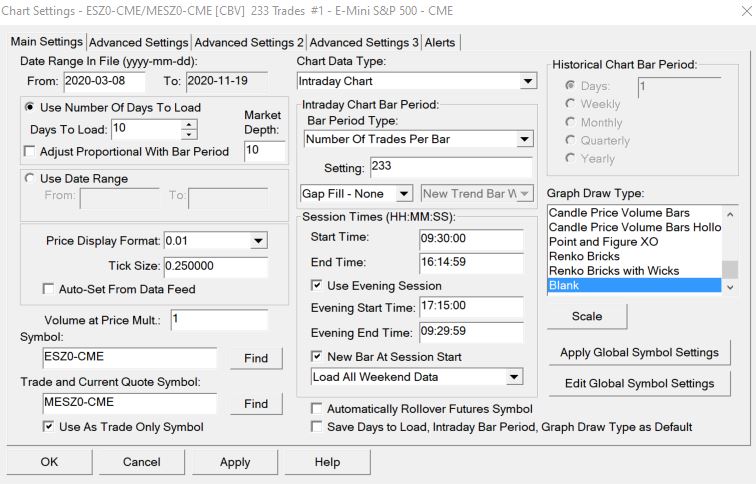
Task: Switch to the Advanced Settings 2 tab
Action: pos(249,43)
